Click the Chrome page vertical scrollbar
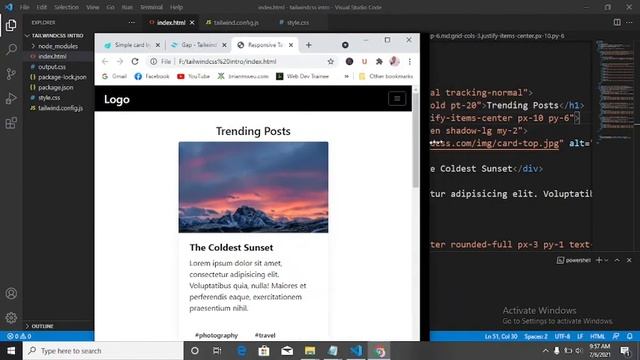The image size is (640, 360). [416, 140]
